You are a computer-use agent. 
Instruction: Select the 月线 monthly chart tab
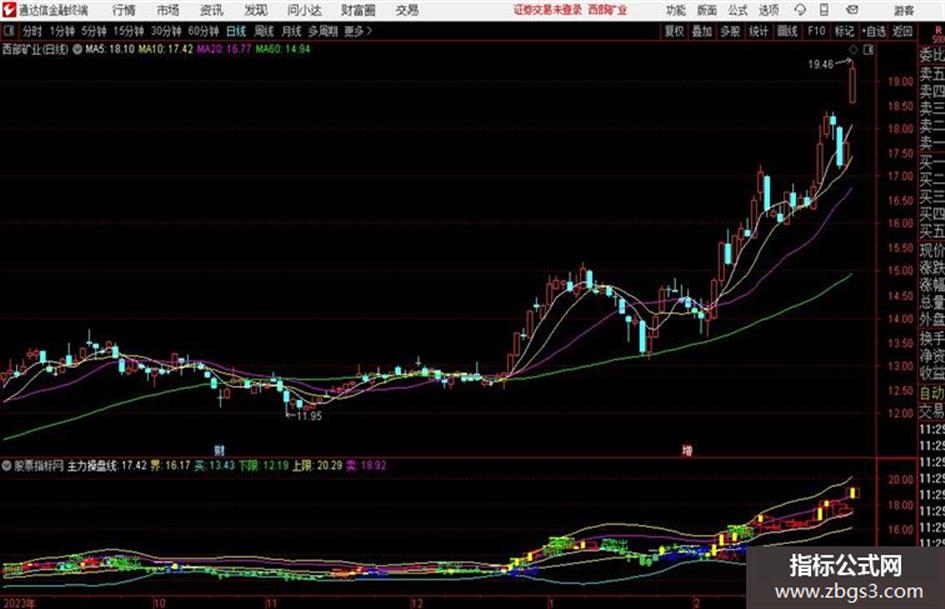pos(292,31)
